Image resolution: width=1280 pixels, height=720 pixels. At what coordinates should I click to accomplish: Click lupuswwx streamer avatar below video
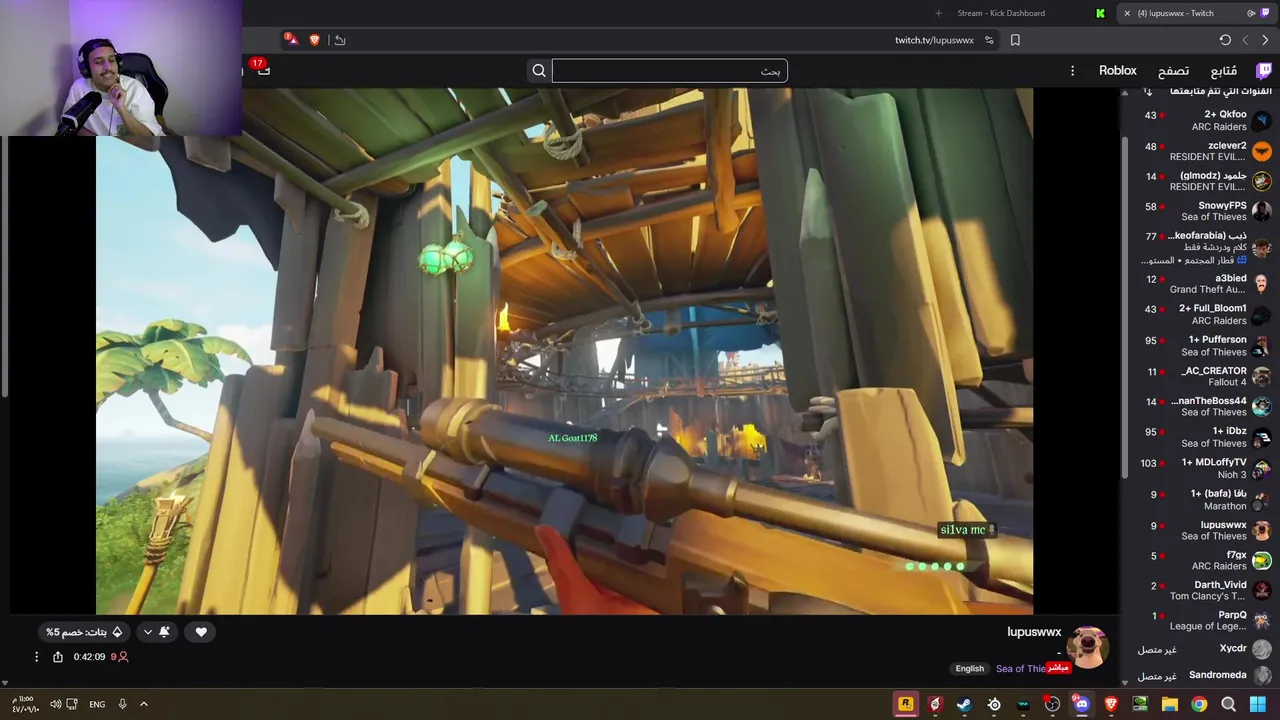pos(1087,647)
